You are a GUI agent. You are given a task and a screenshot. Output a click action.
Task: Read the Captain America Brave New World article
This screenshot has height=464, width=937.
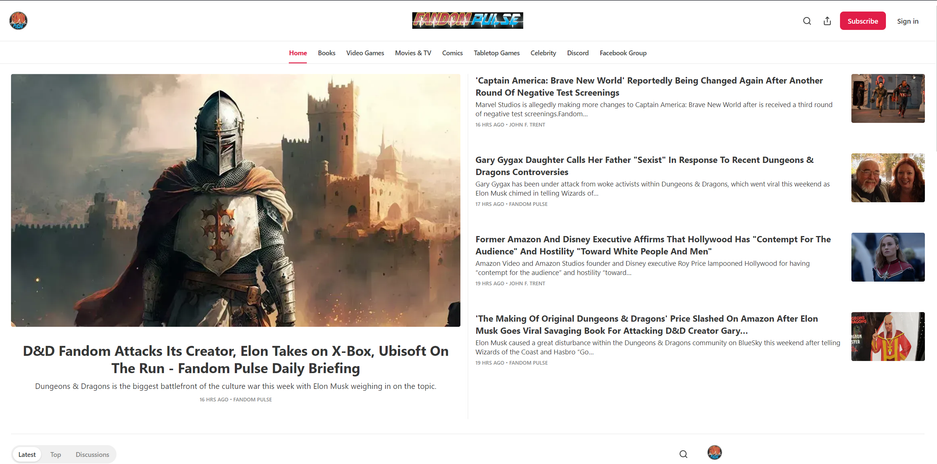click(649, 87)
